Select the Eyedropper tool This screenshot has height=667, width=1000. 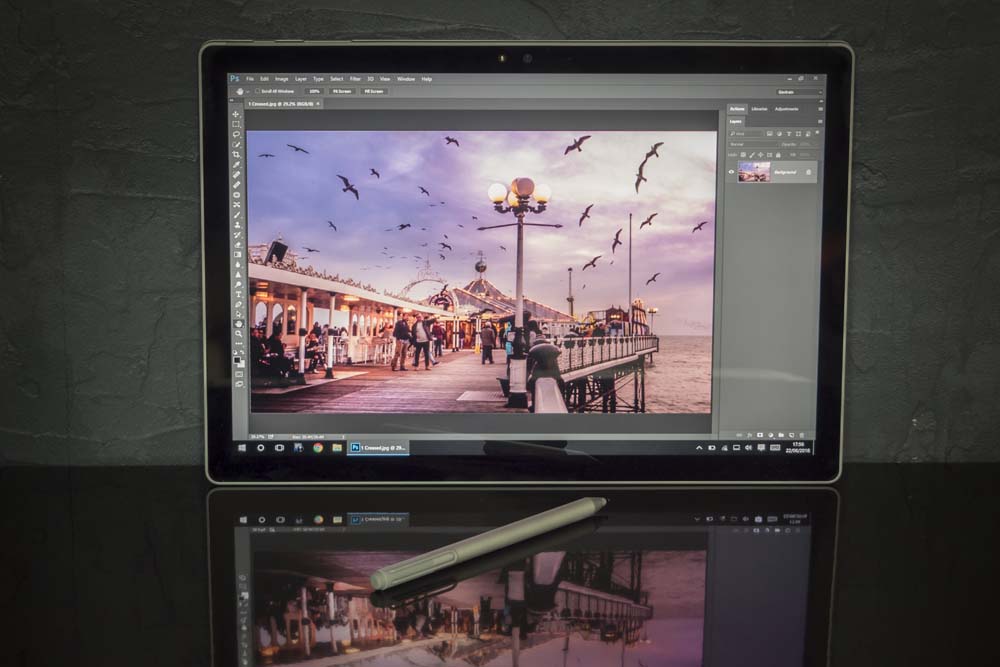coord(237,164)
